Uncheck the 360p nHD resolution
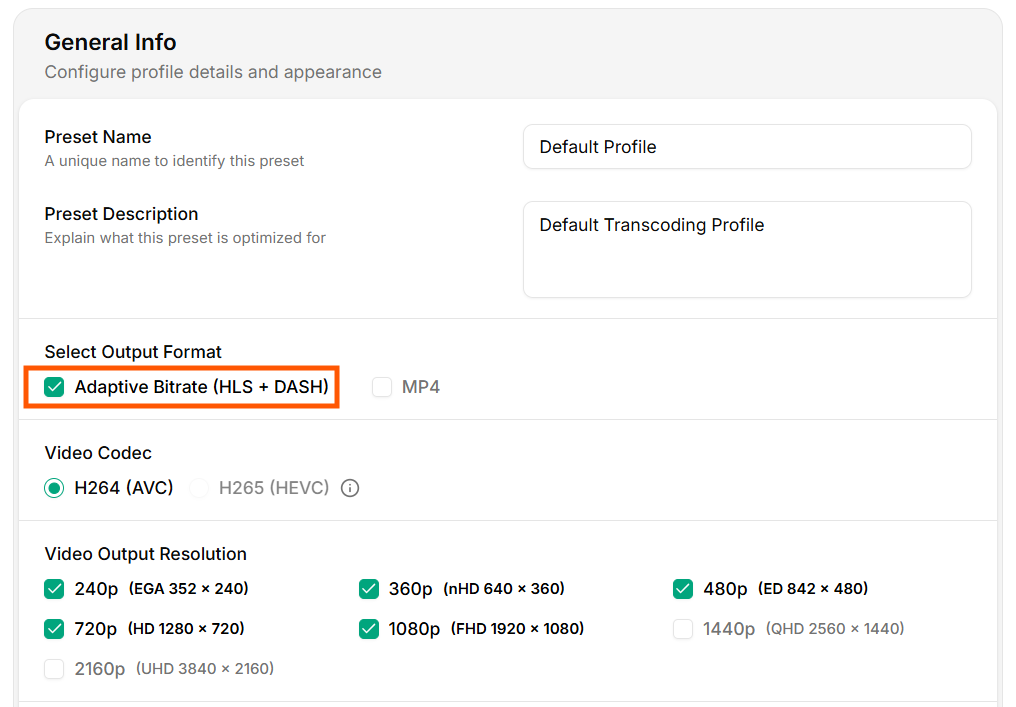The width and height of the screenshot is (1016, 707). coord(369,589)
